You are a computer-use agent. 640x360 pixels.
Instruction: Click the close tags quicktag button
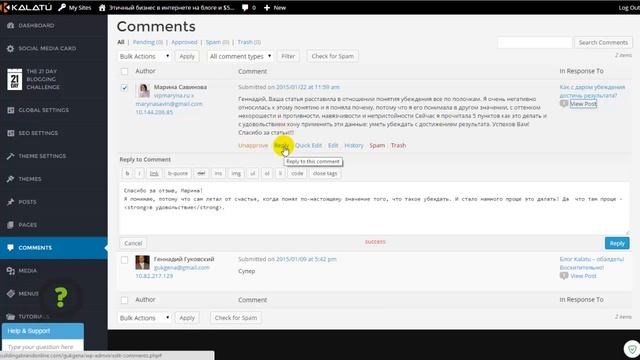(x=325, y=173)
